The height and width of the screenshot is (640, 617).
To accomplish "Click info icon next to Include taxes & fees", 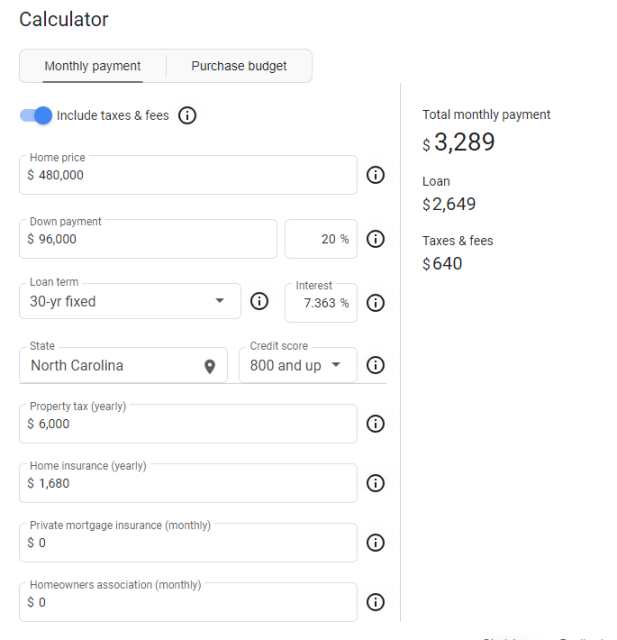I will point(187,116).
